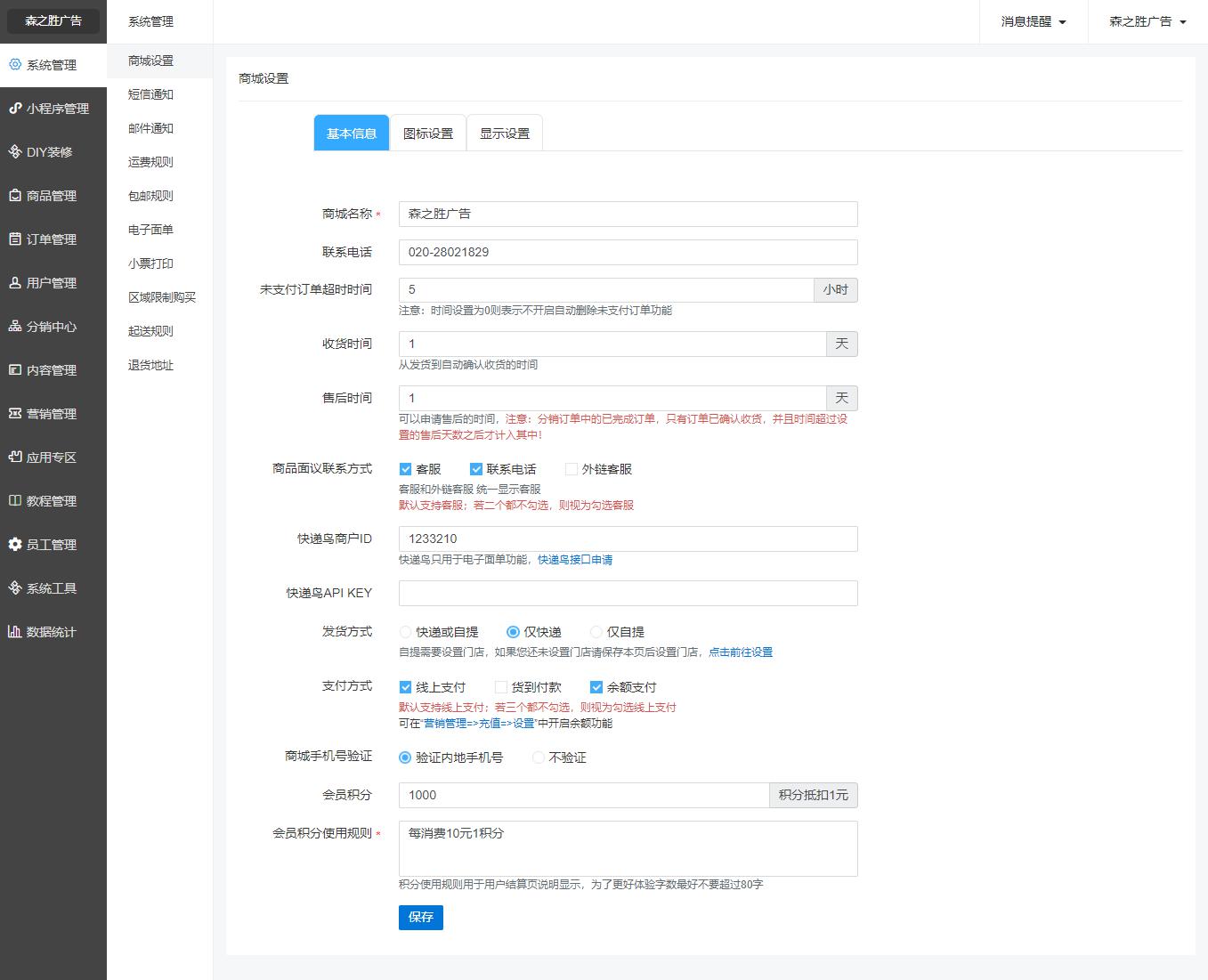Click the 营销管理 ticket icon
Viewport: 1208px width, 980px height.
[x=15, y=414]
